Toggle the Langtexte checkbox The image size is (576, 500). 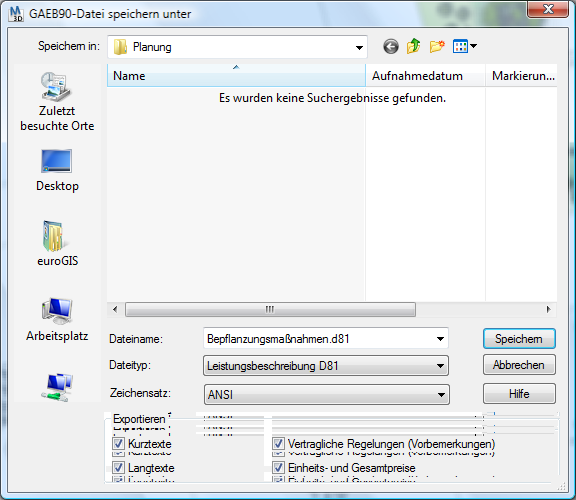(x=118, y=468)
